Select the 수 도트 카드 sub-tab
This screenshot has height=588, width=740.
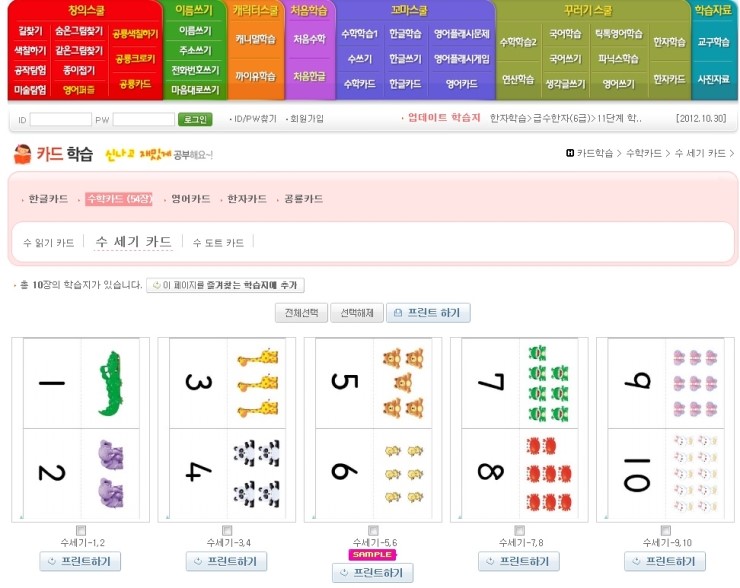tap(218, 243)
